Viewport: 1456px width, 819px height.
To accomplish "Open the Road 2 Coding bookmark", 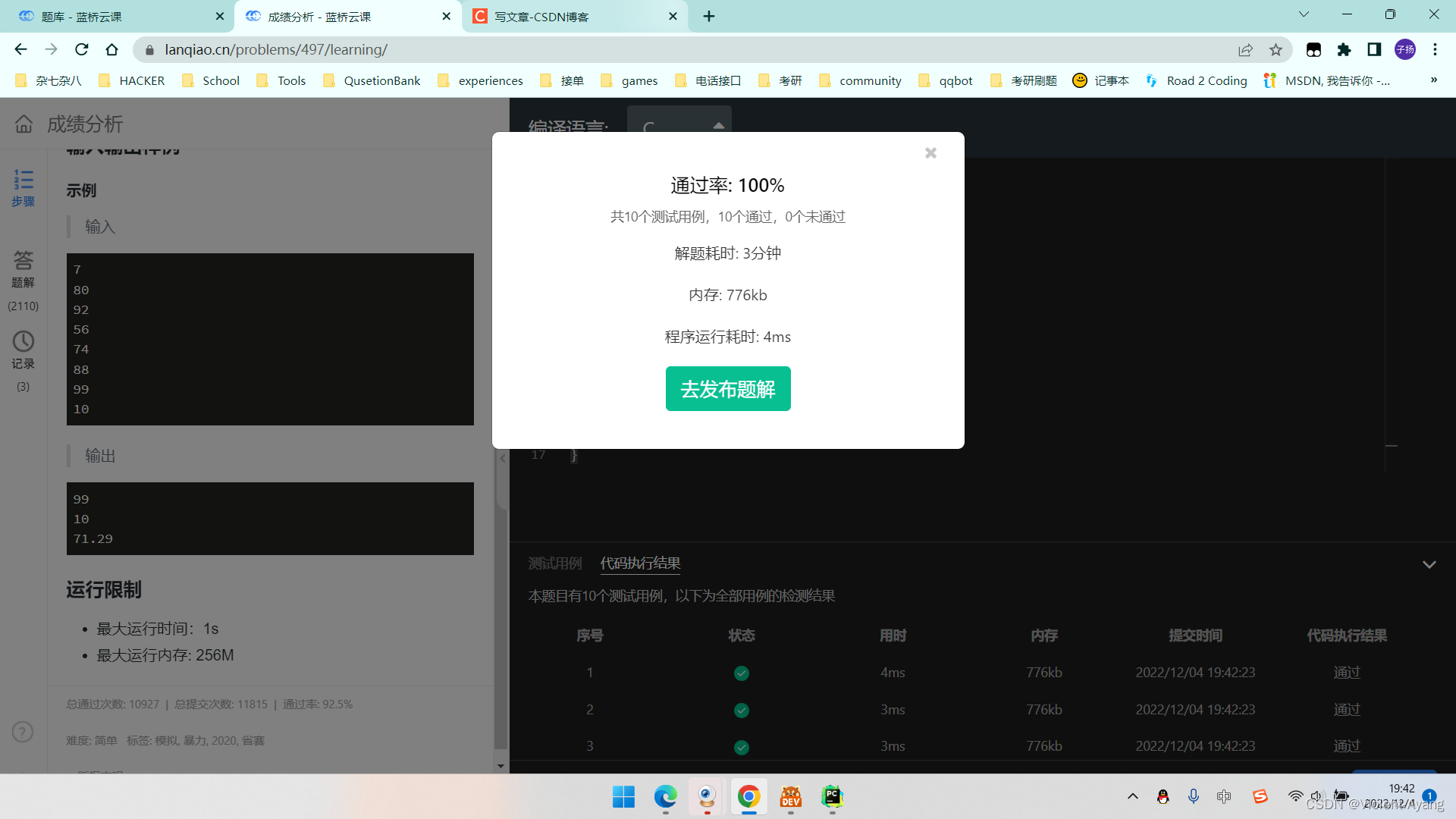I will 1198,81.
